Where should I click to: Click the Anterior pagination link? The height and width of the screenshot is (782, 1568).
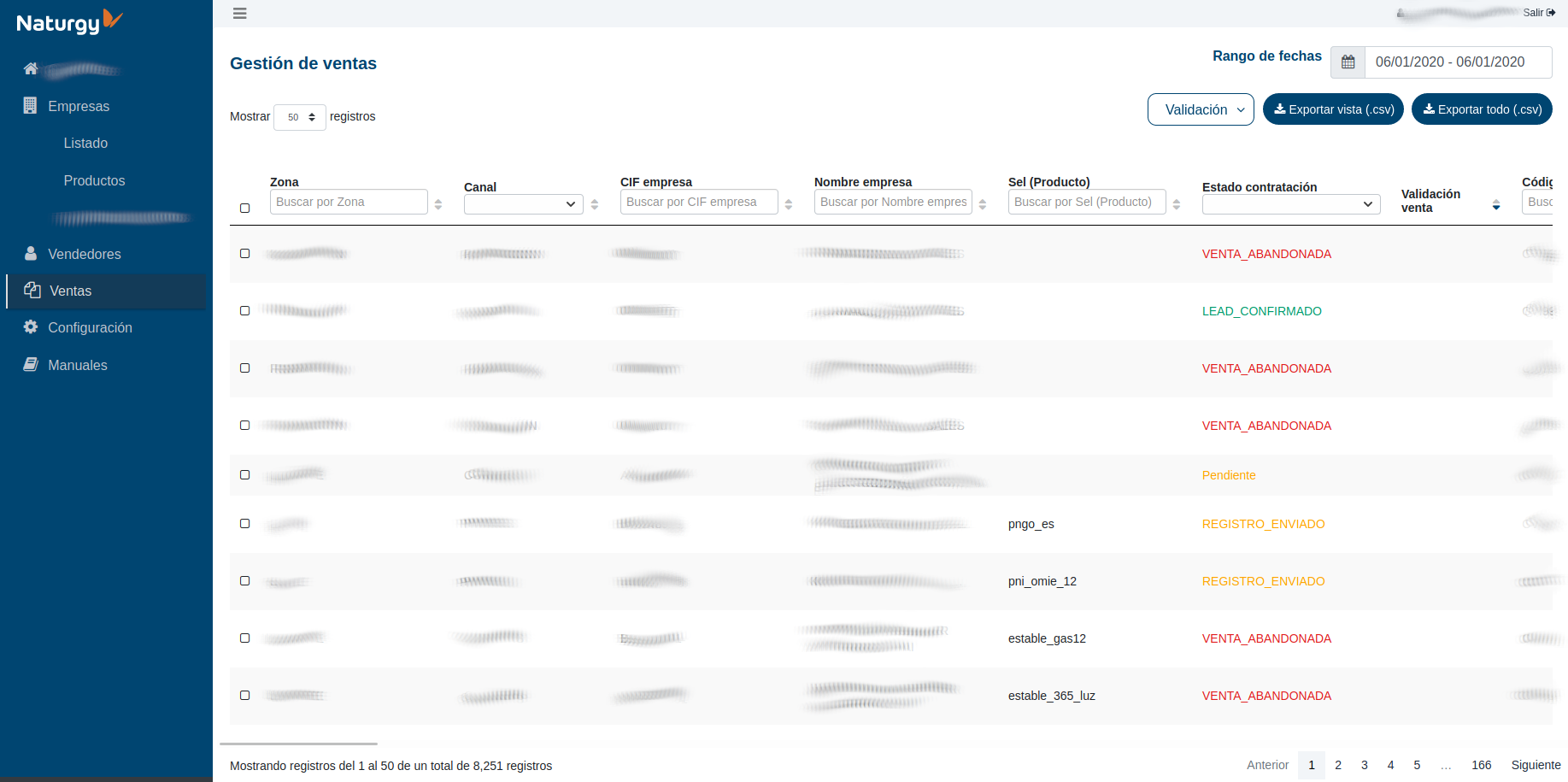1267,765
